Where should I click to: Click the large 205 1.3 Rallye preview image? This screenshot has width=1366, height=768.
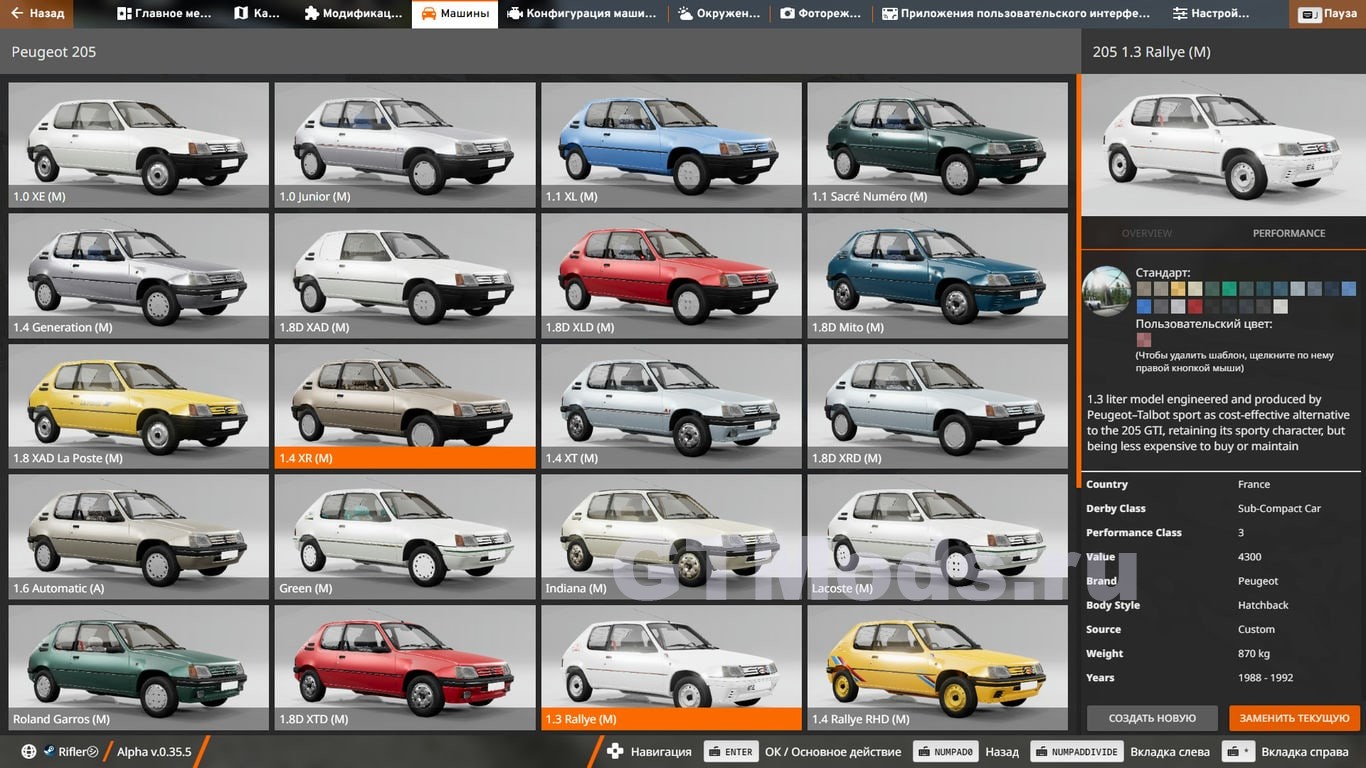(x=1223, y=145)
